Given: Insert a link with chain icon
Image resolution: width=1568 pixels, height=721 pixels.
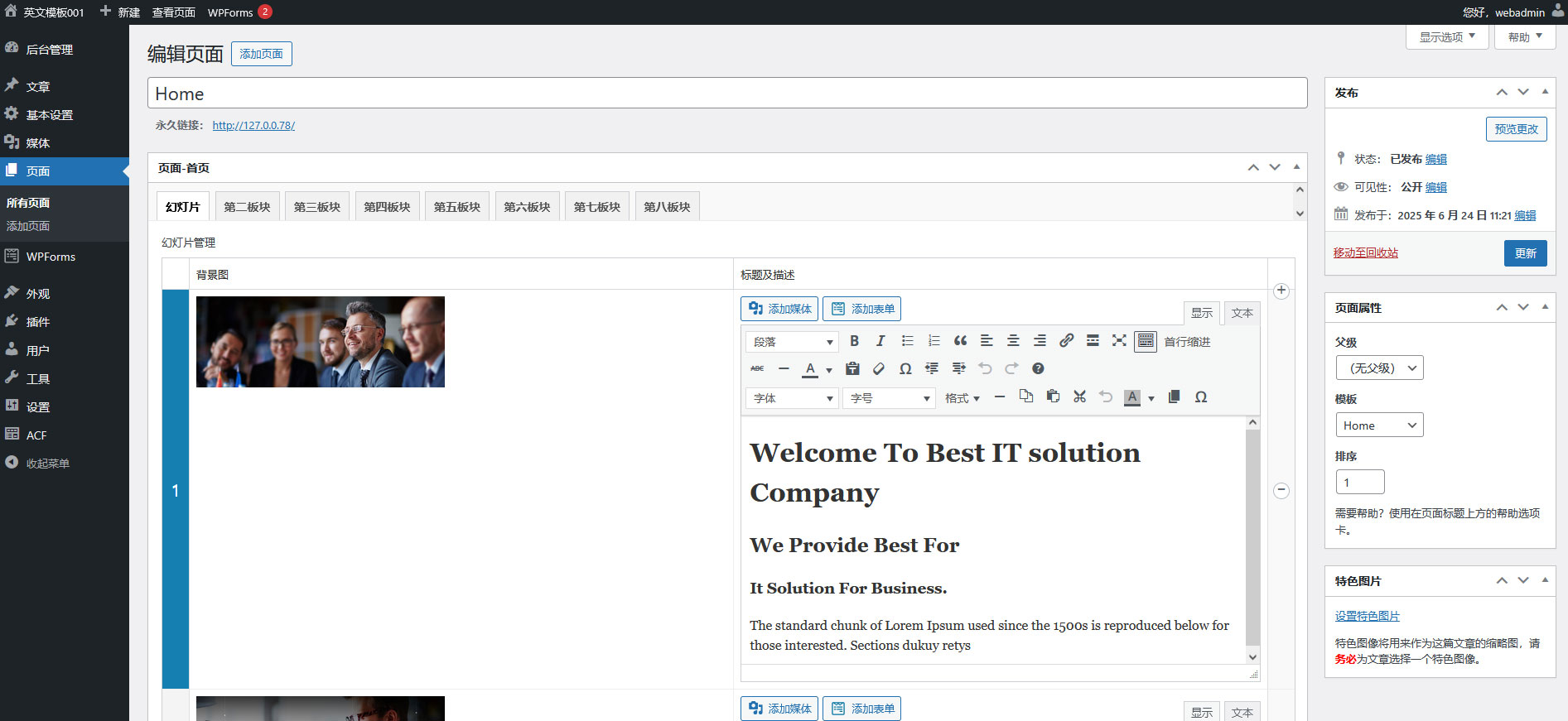Looking at the screenshot, I should tap(1066, 341).
